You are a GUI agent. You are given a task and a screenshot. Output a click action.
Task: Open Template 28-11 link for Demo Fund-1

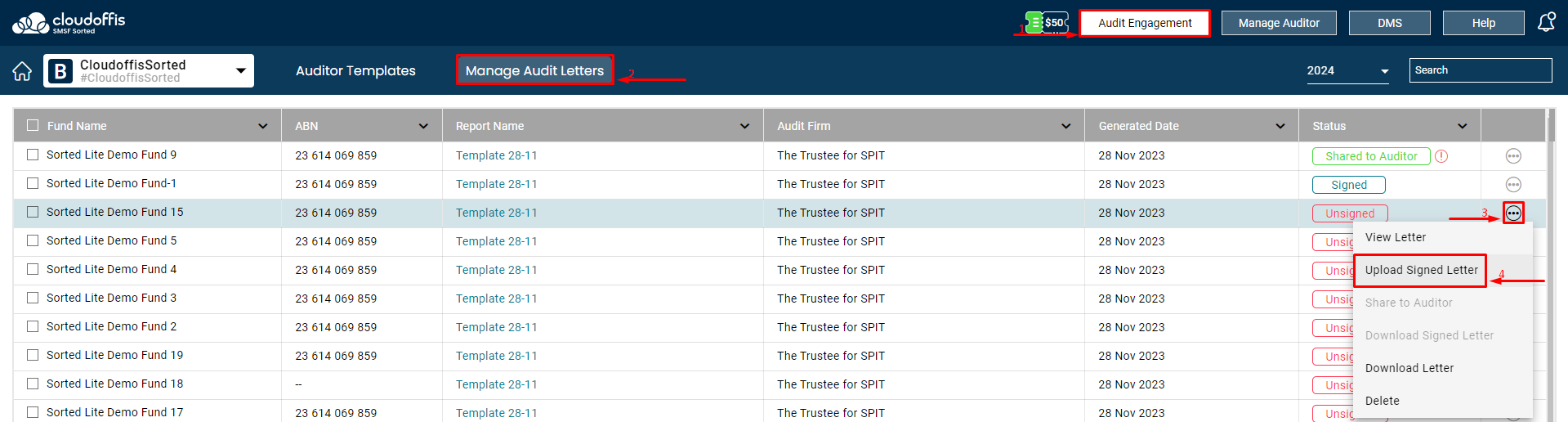(x=496, y=184)
